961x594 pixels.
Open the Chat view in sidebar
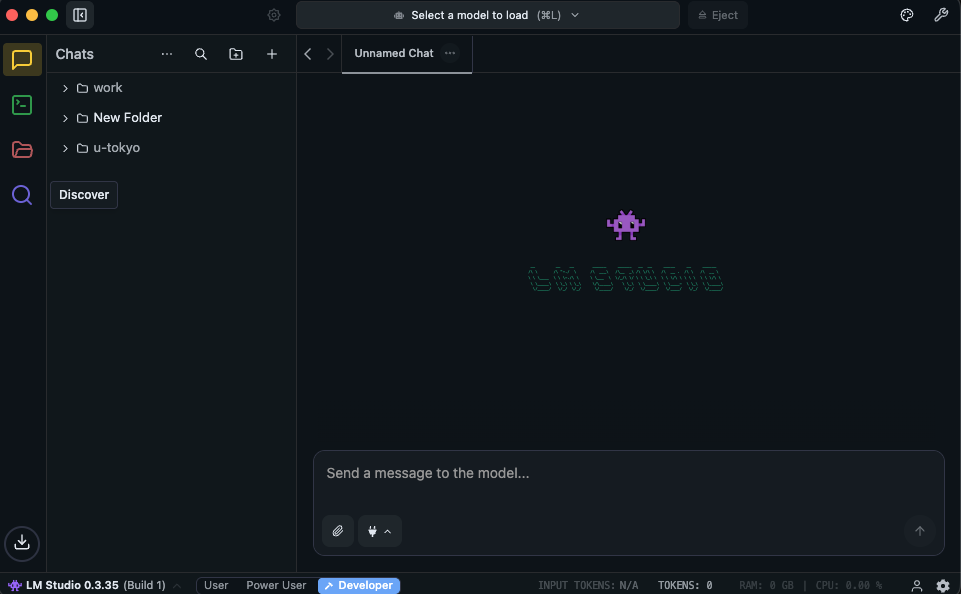click(22, 59)
